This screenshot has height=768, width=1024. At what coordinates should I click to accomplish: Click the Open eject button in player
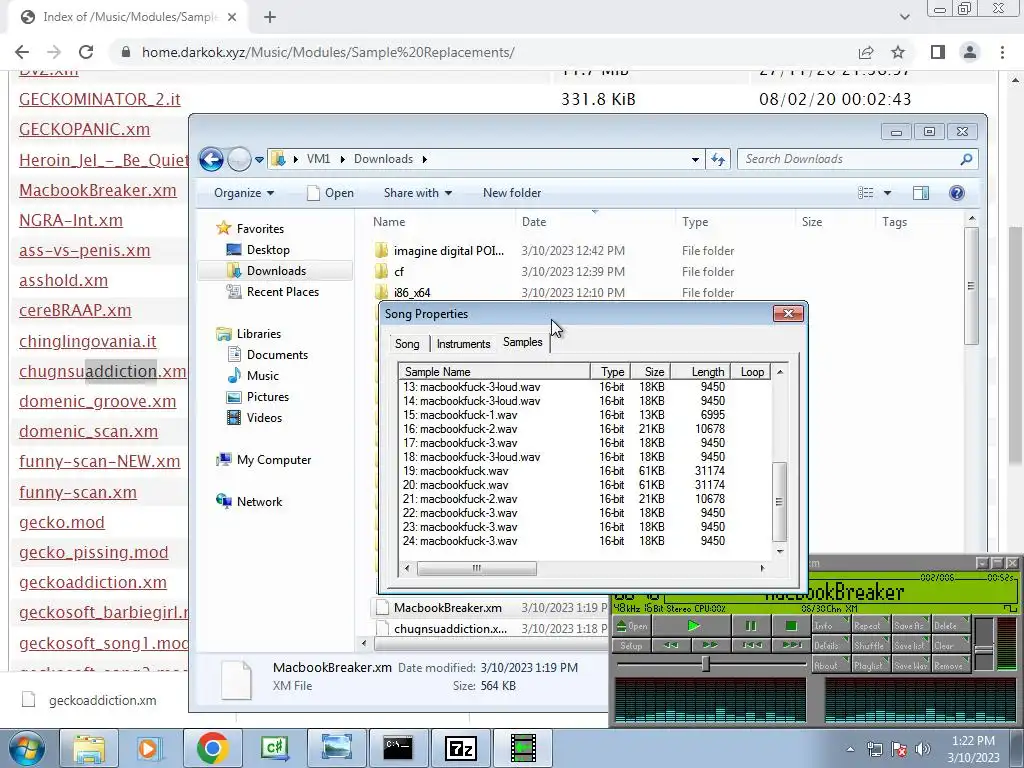(632, 626)
